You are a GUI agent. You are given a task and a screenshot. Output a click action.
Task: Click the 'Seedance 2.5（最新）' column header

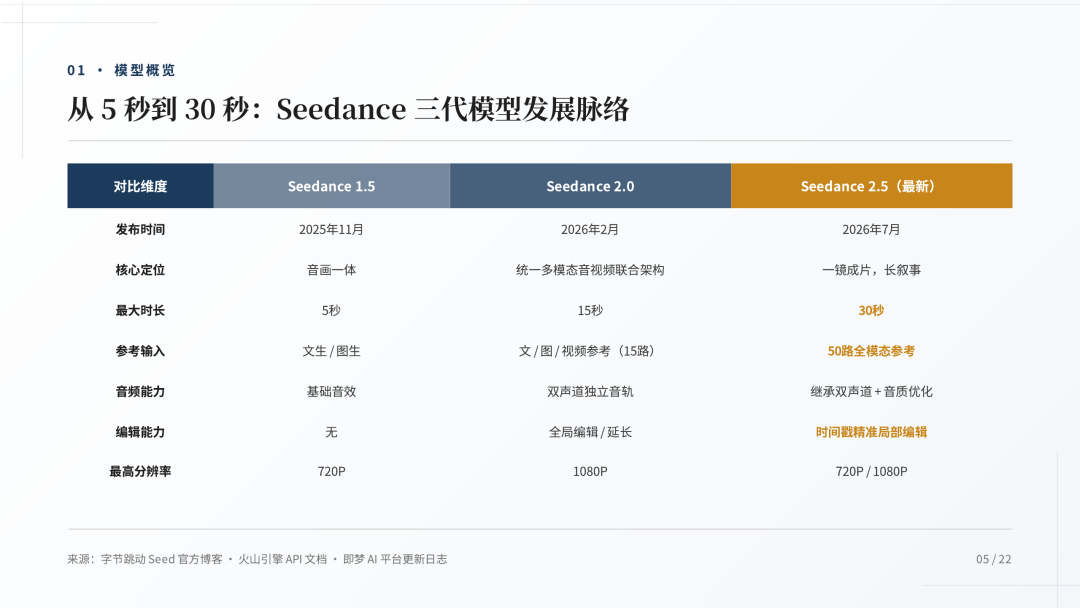(x=871, y=186)
